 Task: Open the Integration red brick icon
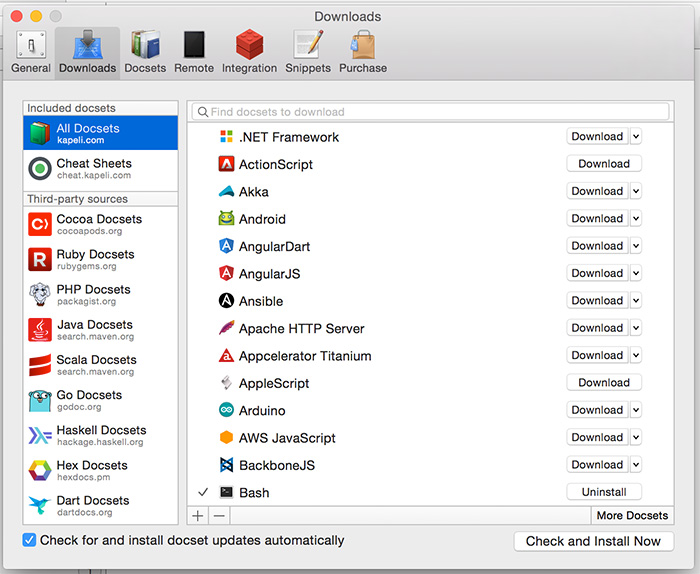(249, 45)
